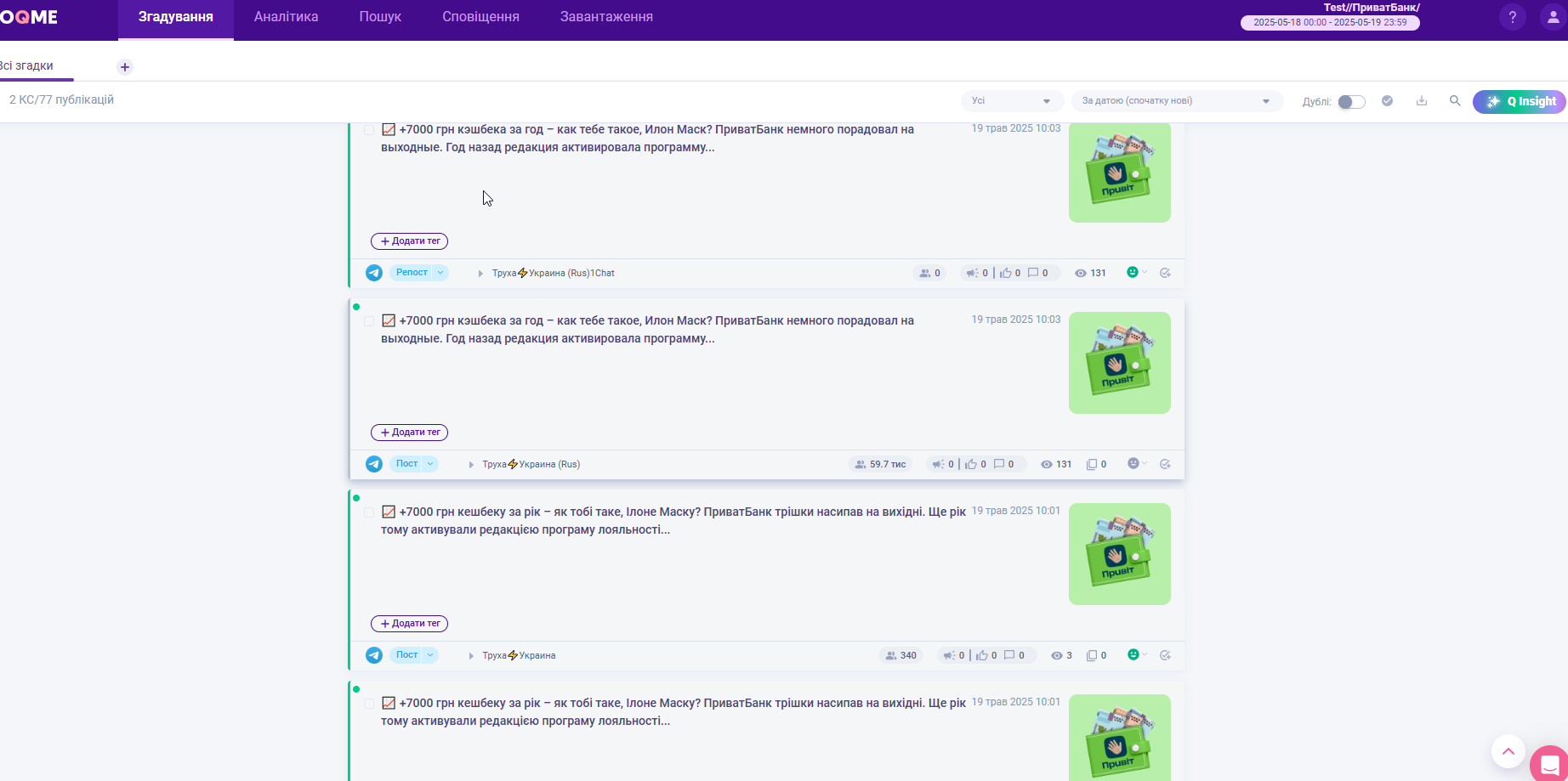Click subscribers badge showing 59.7 тис
This screenshot has height=781, width=1568.
click(880, 464)
